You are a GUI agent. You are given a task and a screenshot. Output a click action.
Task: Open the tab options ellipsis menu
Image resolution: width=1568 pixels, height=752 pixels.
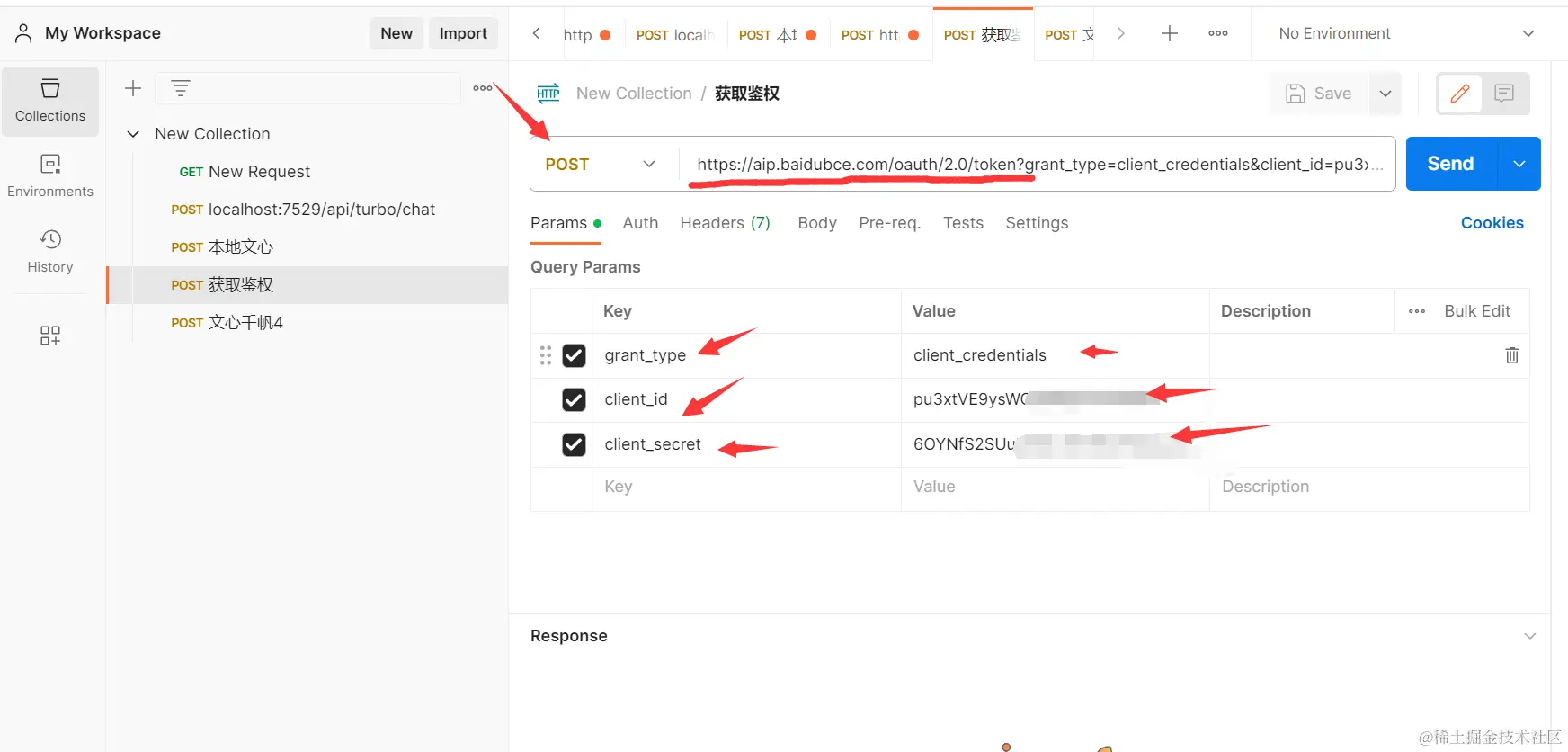point(1218,33)
